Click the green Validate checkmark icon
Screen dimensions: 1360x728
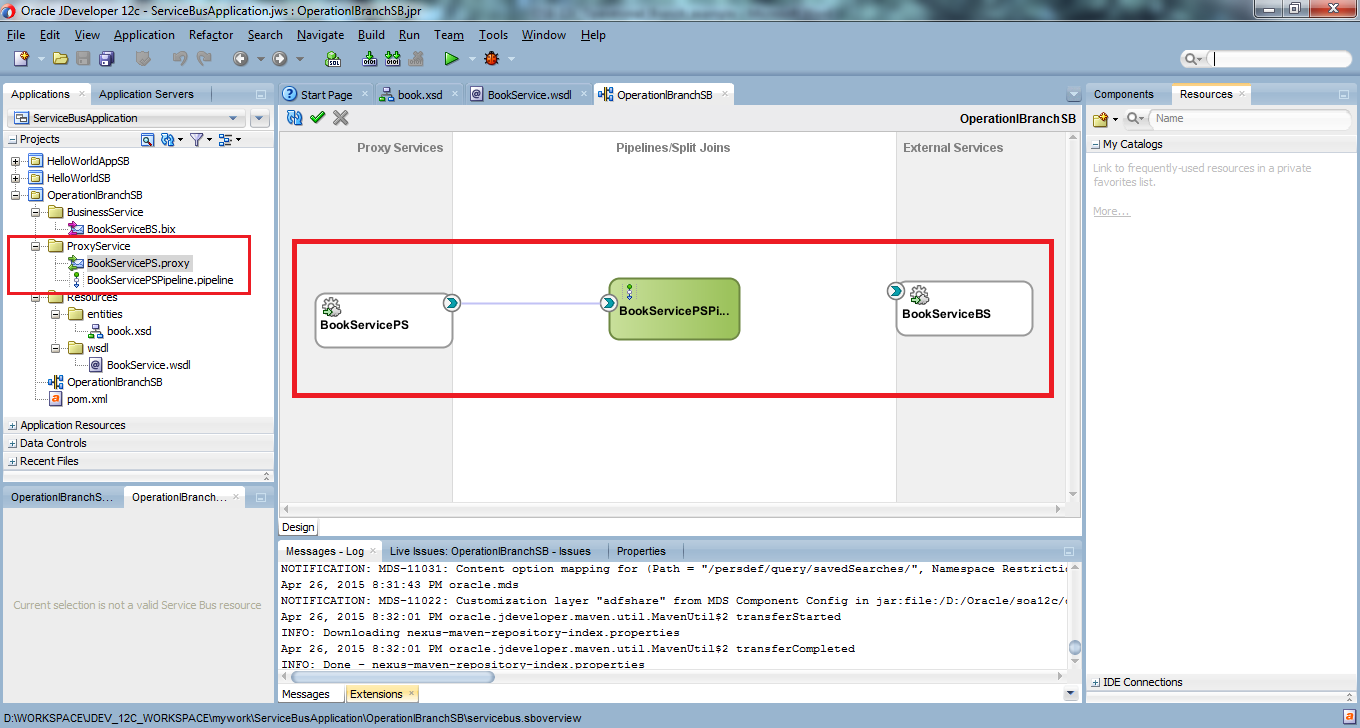coord(318,118)
